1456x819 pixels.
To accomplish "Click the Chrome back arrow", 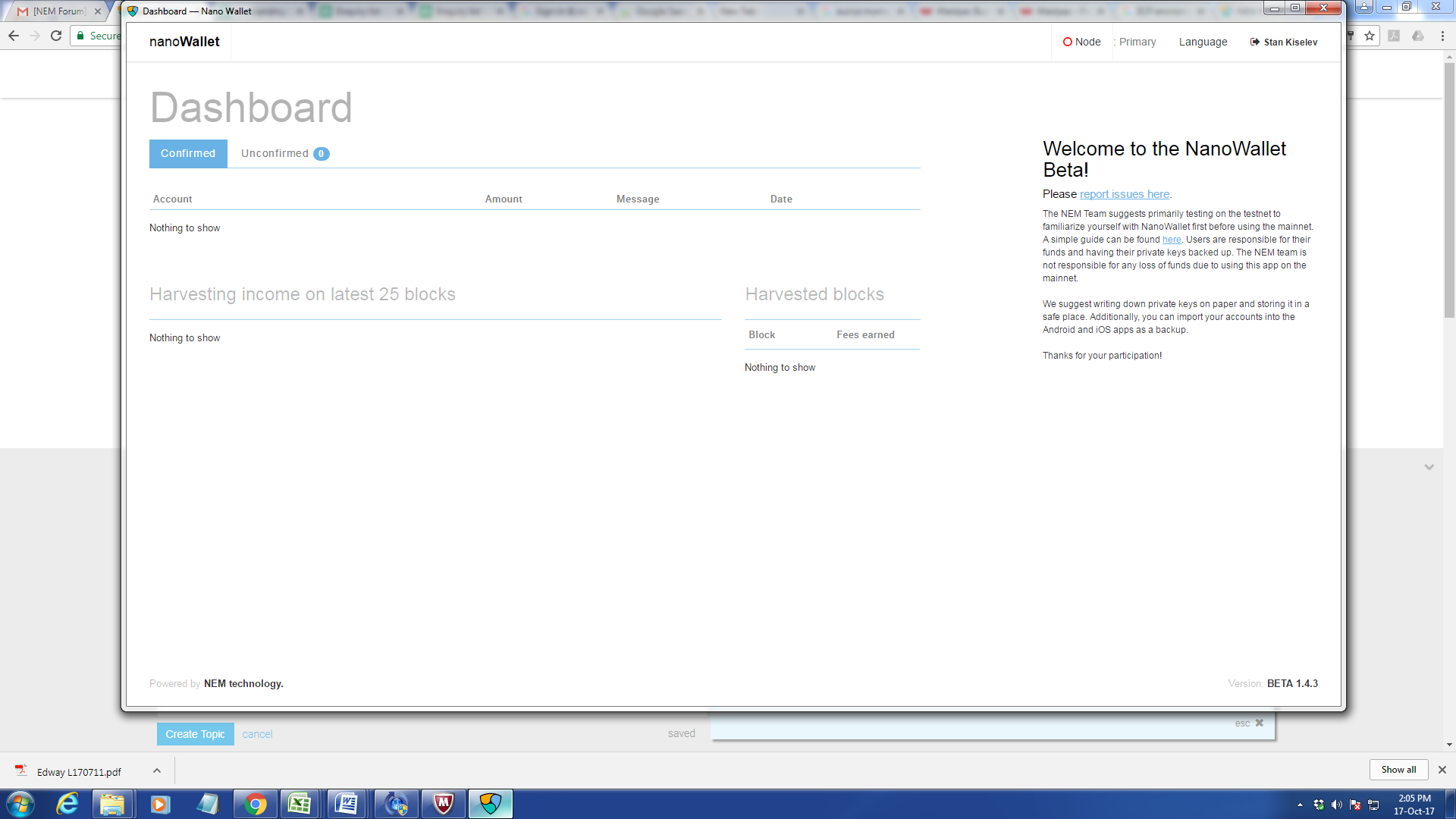I will 14,36.
